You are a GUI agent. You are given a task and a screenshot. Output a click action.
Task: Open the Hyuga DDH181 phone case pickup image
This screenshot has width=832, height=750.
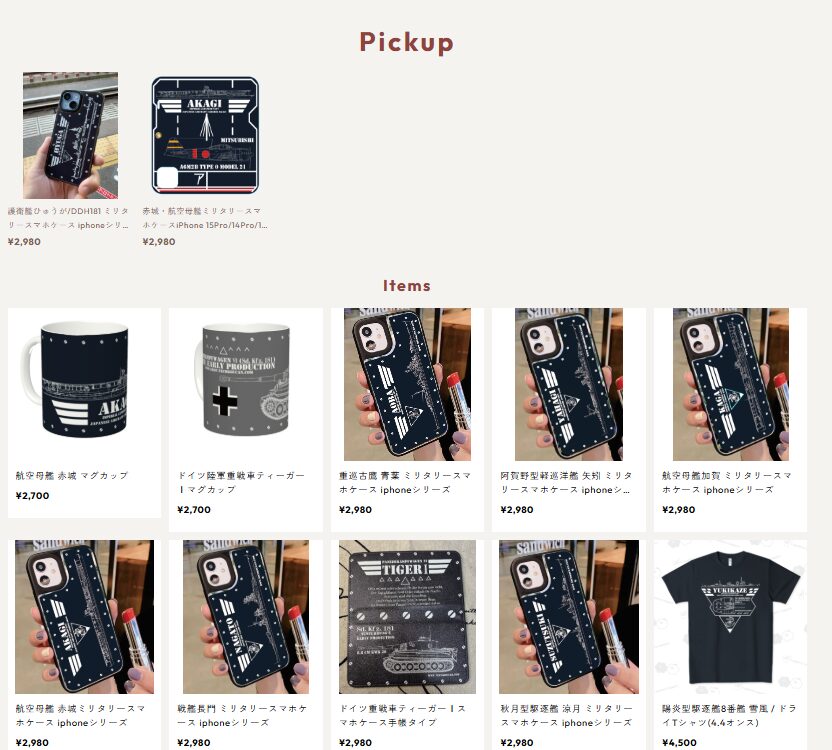pos(70,135)
